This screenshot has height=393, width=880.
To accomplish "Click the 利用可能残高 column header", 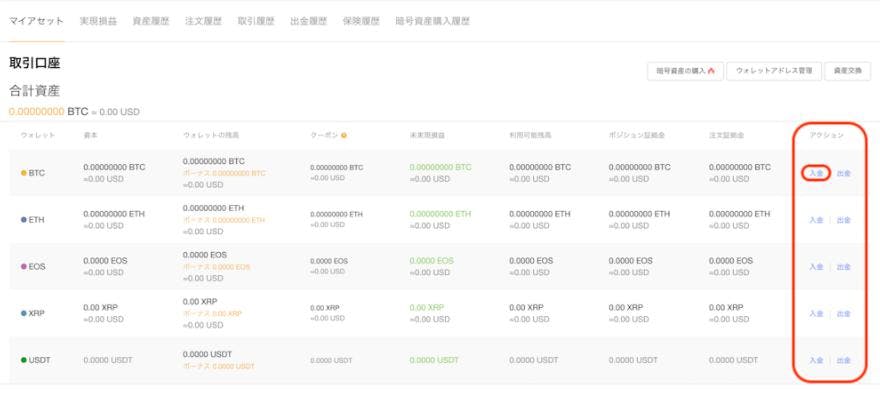I will coord(530,135).
